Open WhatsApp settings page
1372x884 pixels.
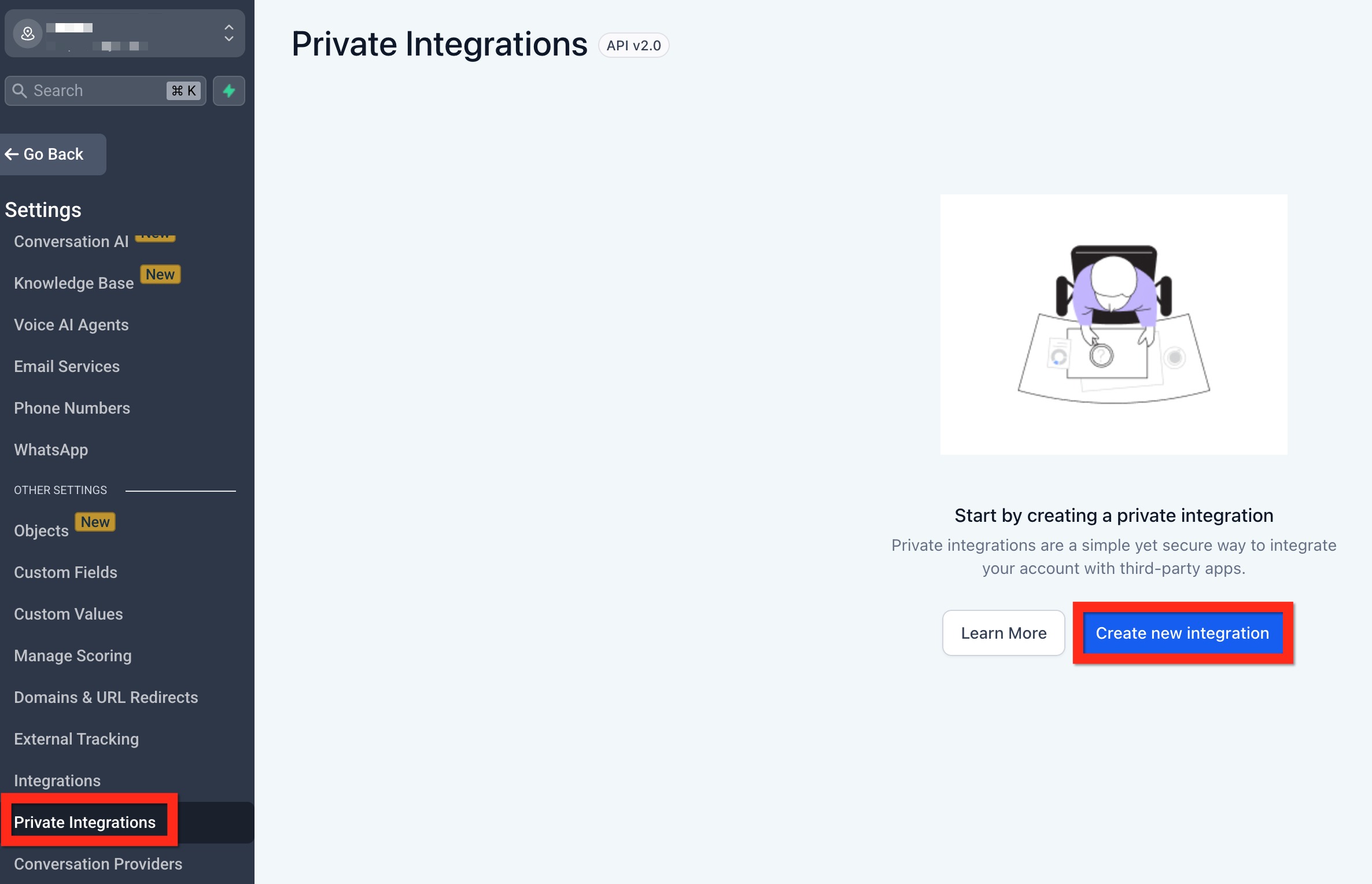click(x=51, y=450)
